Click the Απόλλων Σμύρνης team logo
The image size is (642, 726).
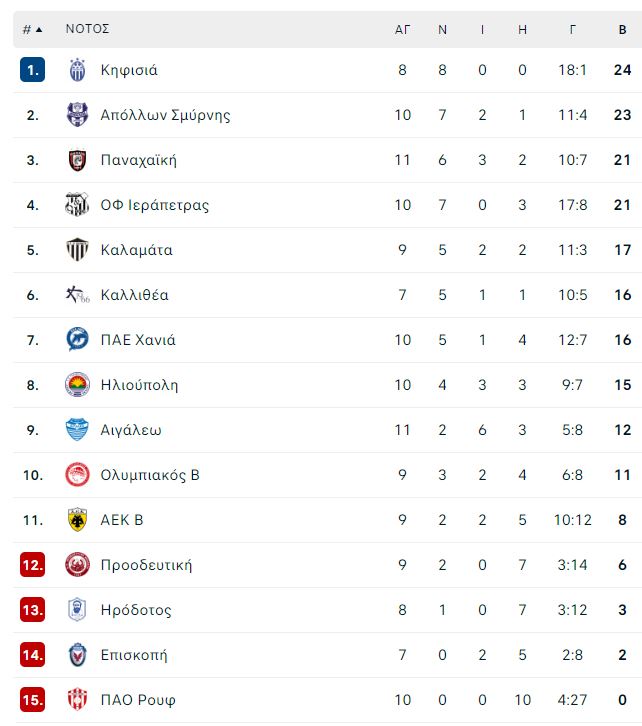77,115
